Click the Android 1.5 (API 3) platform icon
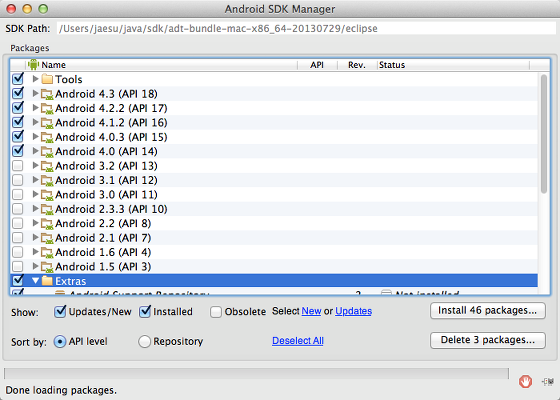Image resolution: width=560 pixels, height=400 pixels. pyautogui.click(x=47, y=267)
